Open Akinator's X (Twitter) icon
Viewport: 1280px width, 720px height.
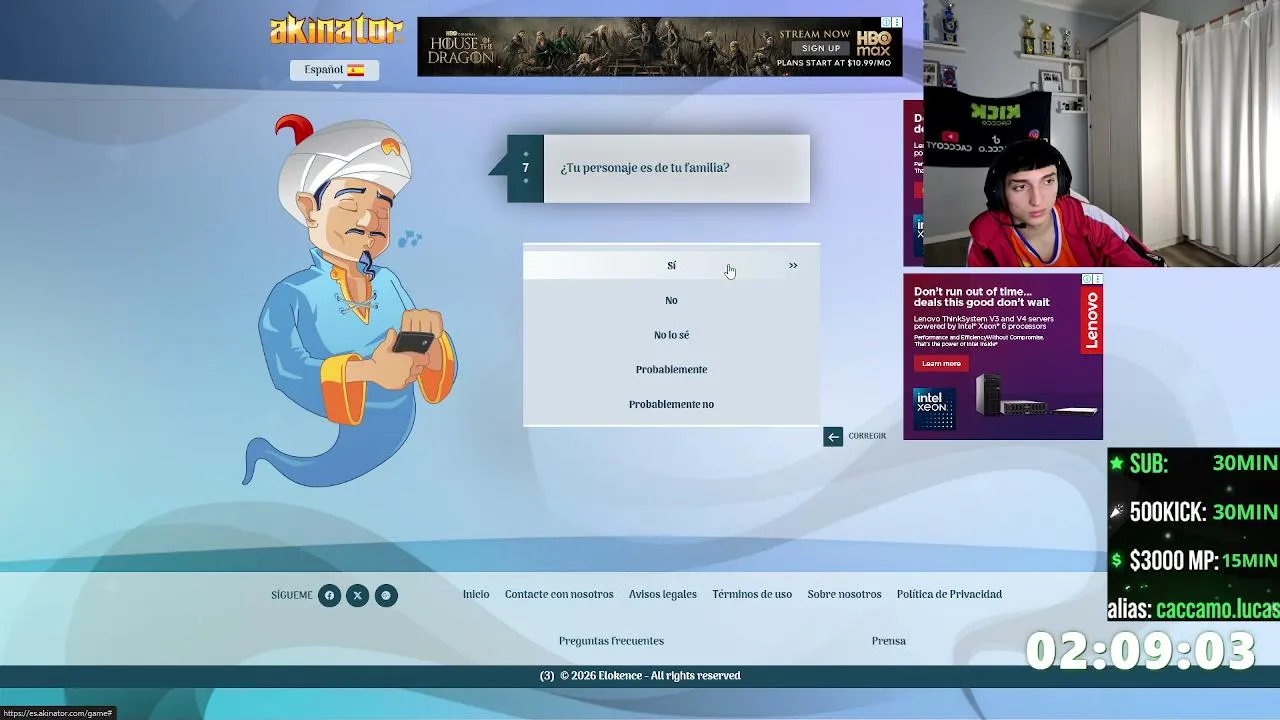click(357, 595)
